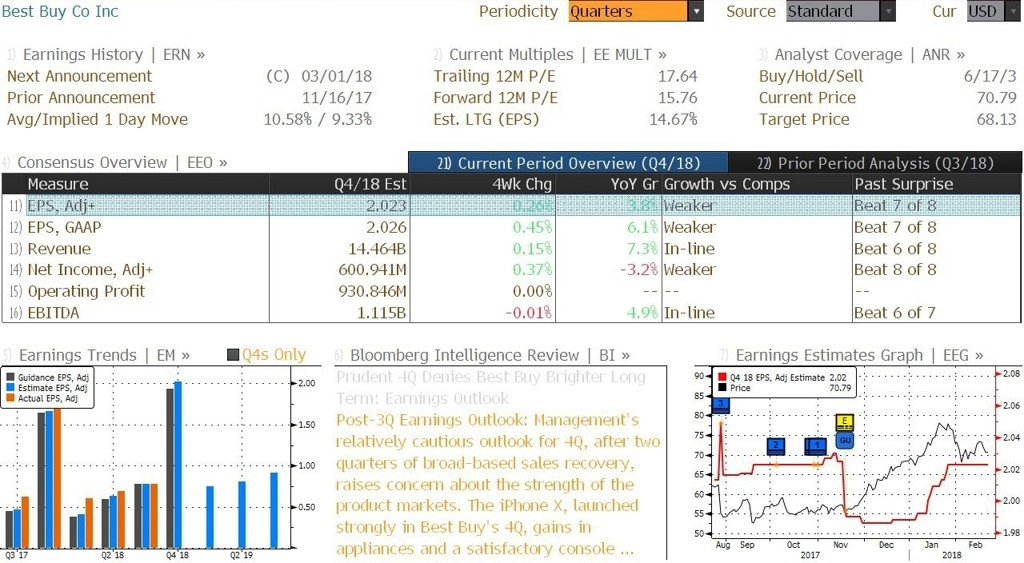
Task: Switch to Current Period Overview (Q4/18) tab
Action: pos(568,163)
